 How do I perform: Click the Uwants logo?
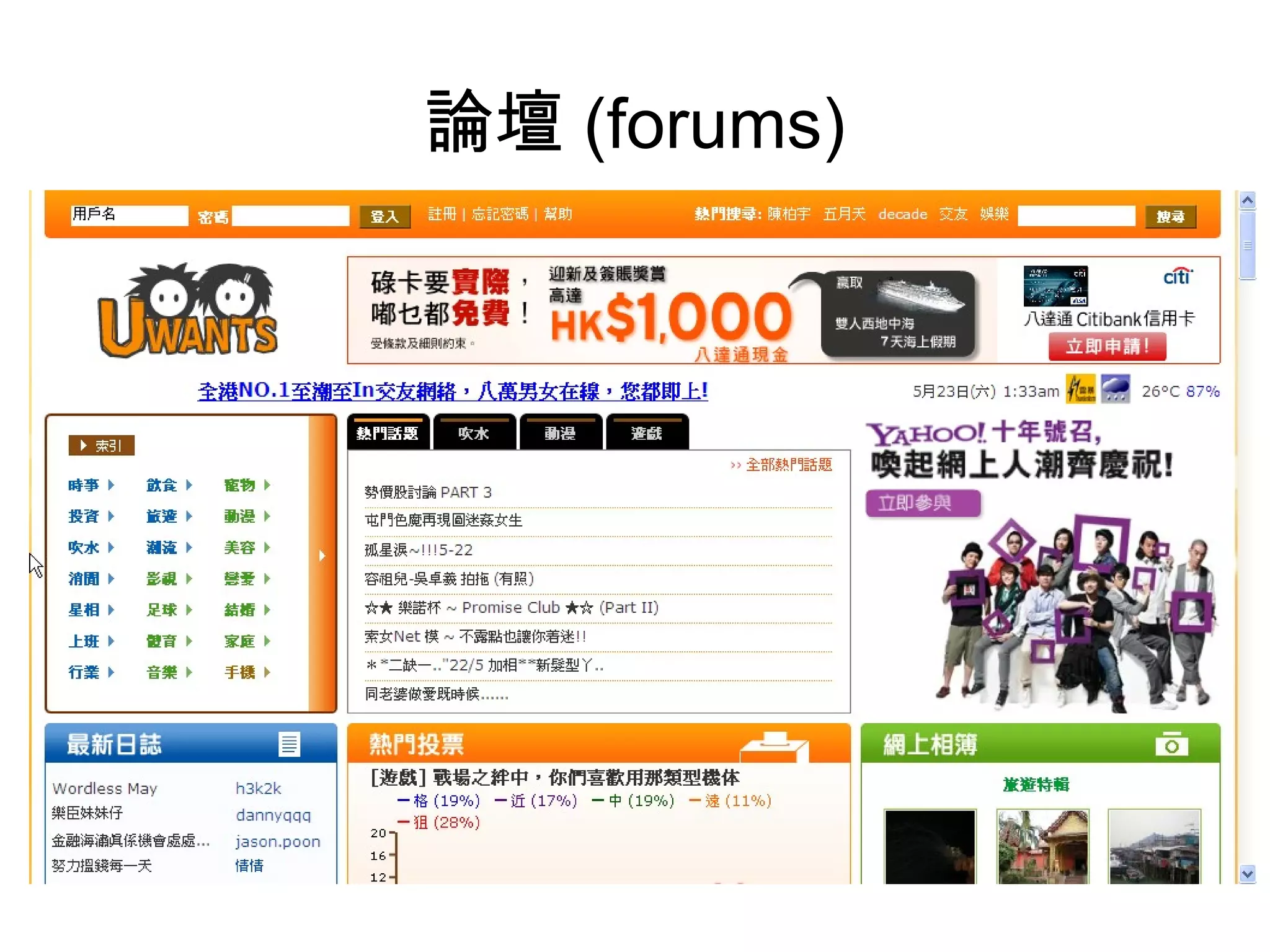[188, 310]
